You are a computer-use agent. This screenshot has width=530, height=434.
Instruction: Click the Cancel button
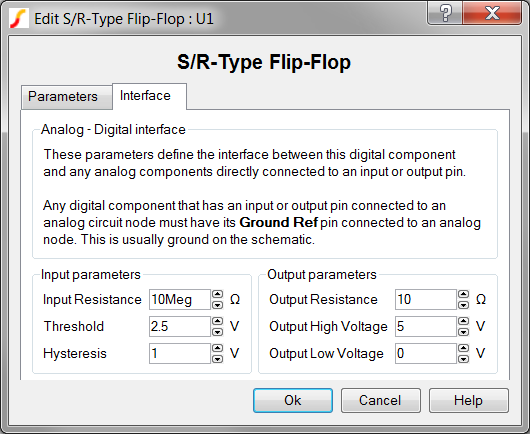381,401
